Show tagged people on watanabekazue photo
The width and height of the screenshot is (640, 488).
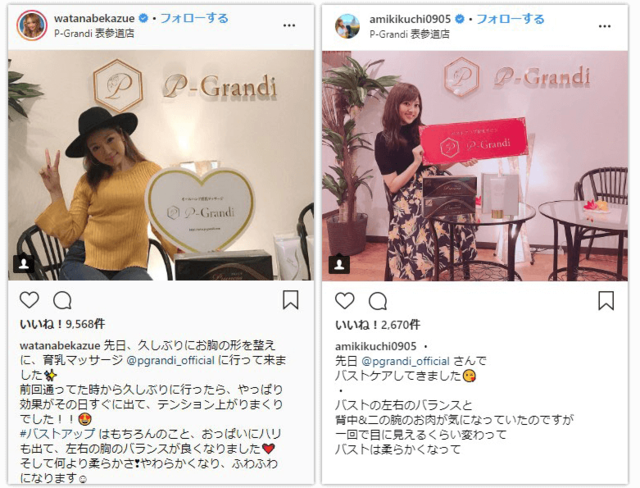[24, 264]
